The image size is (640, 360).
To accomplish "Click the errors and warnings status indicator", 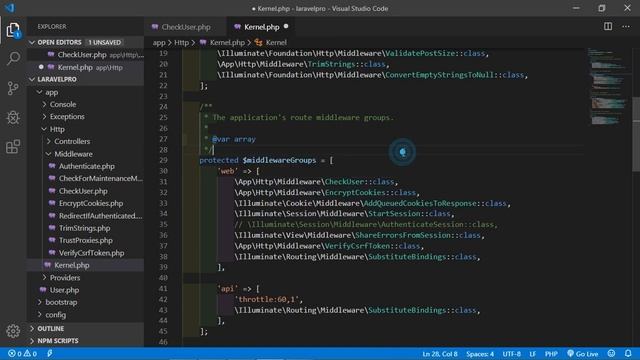I will [x=22, y=353].
